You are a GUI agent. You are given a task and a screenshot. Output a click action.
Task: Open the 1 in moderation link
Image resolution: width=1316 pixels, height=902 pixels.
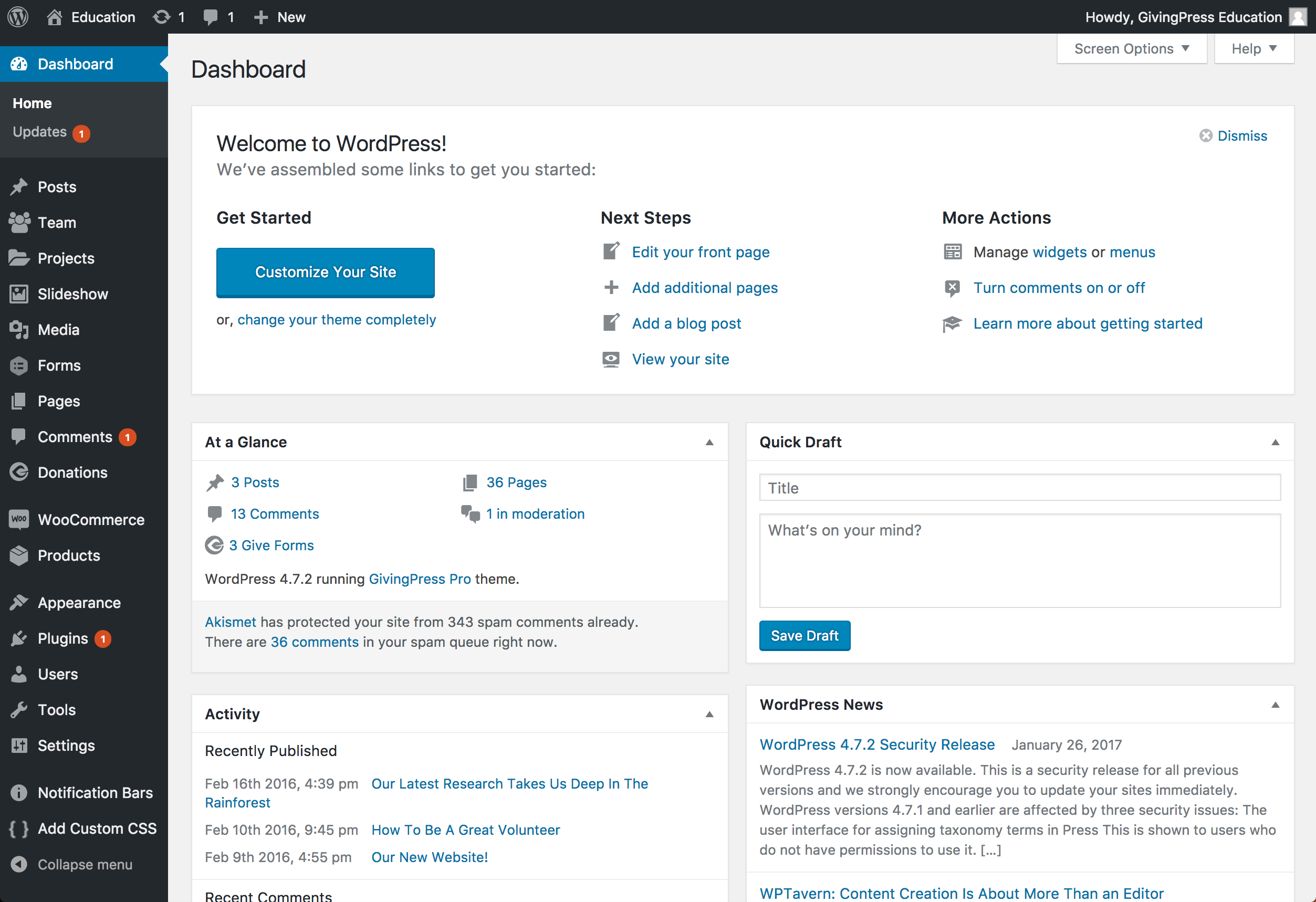click(535, 513)
